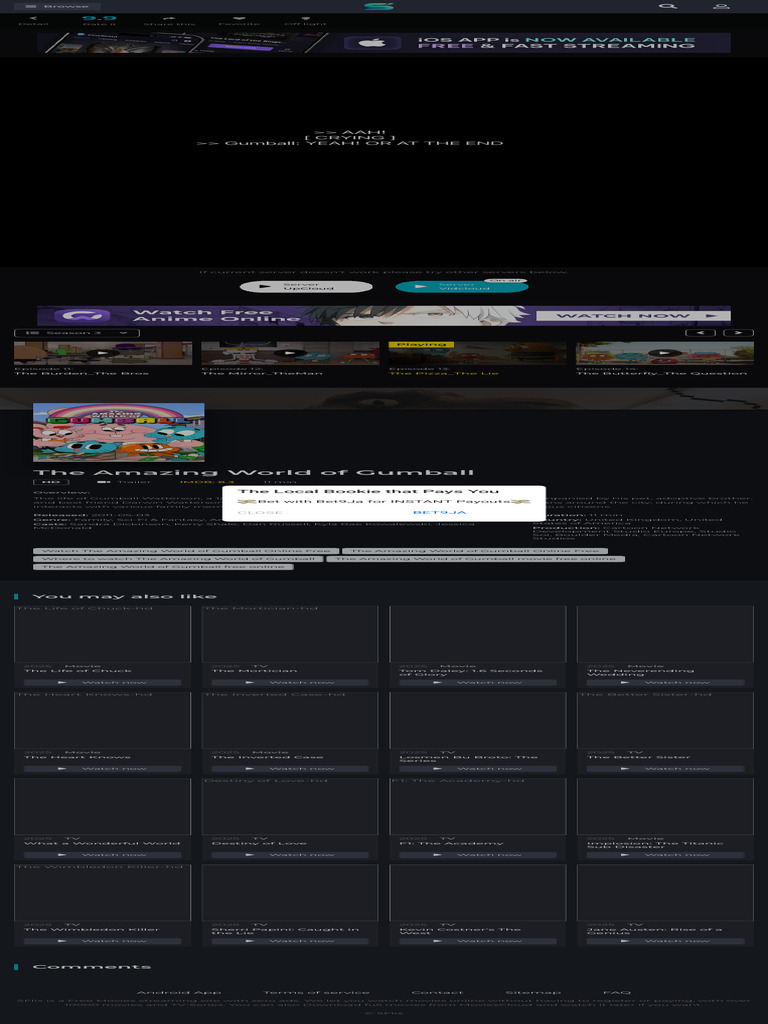Open The Heart Knows poster
This screenshot has height=1024, width=768.
click(103, 720)
